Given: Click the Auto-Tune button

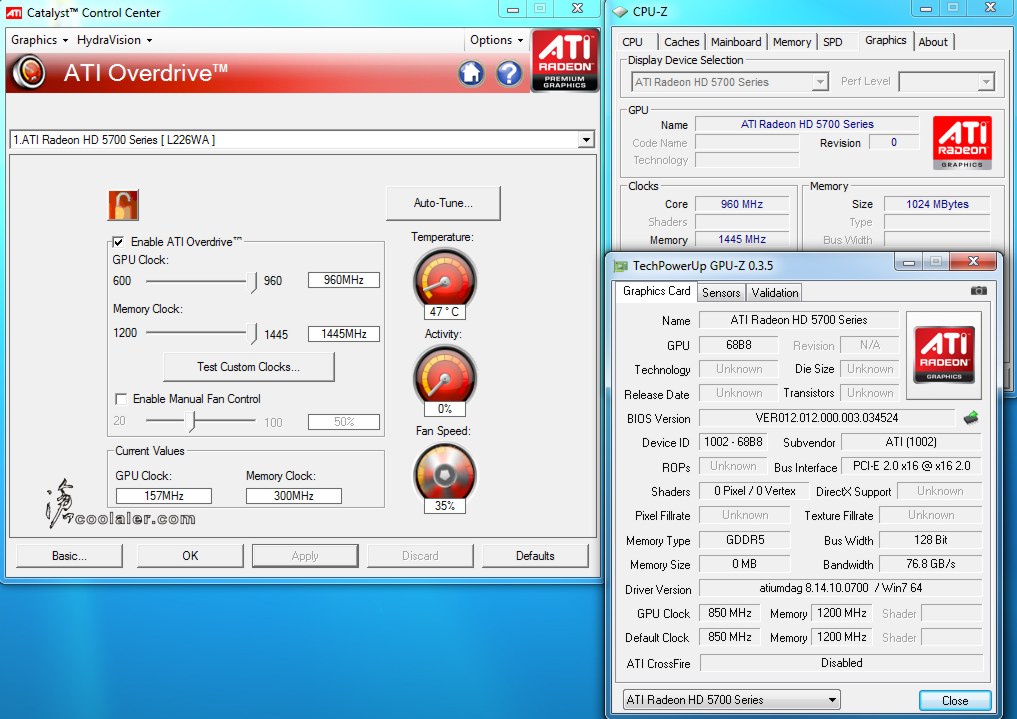Looking at the screenshot, I should click(x=444, y=203).
